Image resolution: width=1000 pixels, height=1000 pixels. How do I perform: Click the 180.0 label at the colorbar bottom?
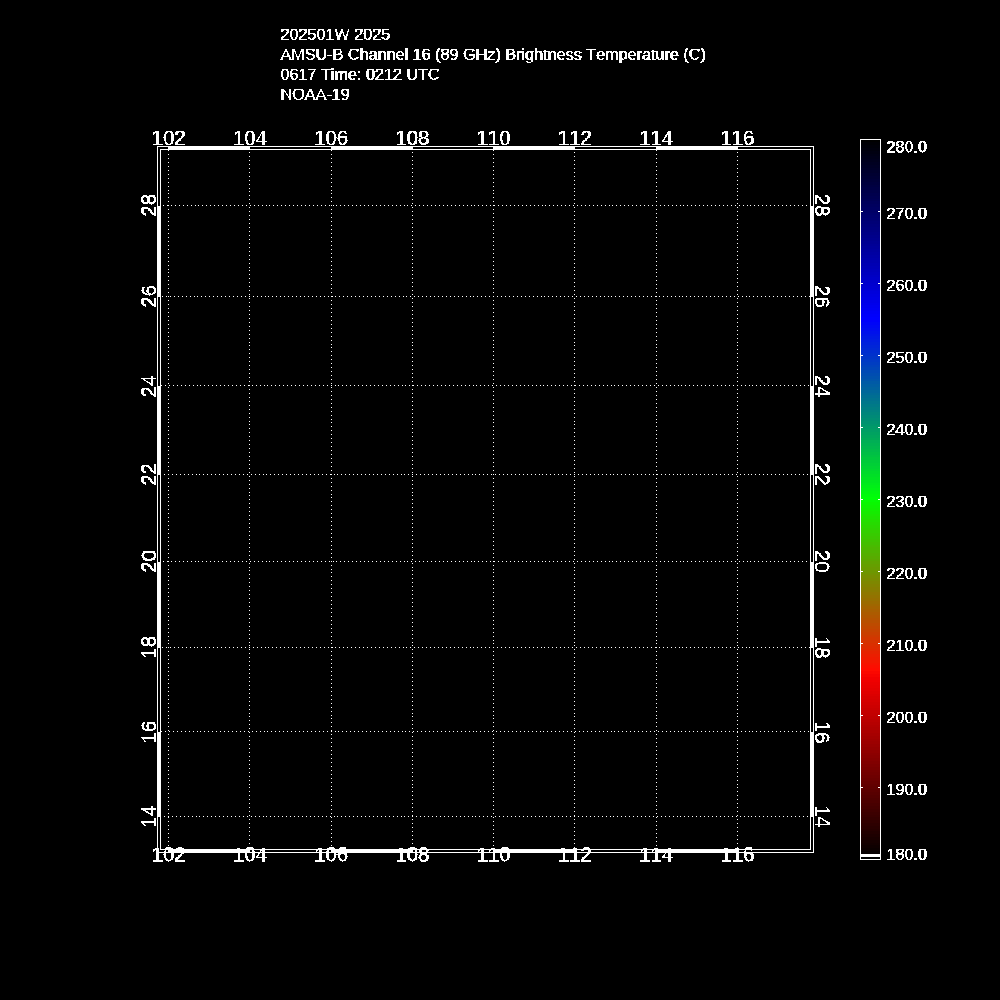pos(907,854)
